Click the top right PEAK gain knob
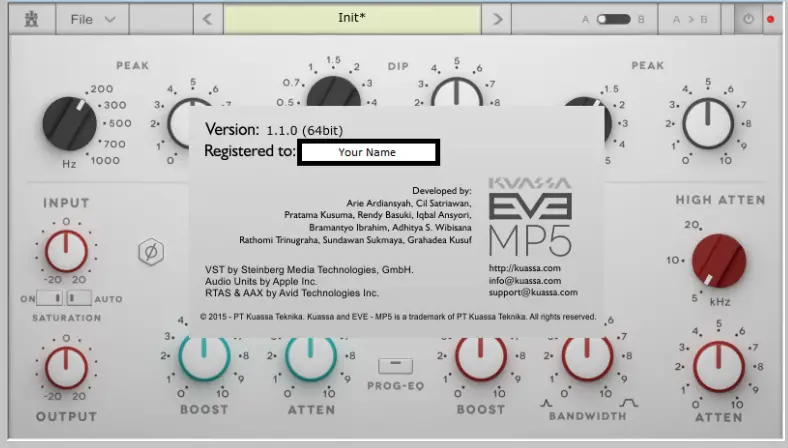Screen dimensions: 788x448 point(708,124)
